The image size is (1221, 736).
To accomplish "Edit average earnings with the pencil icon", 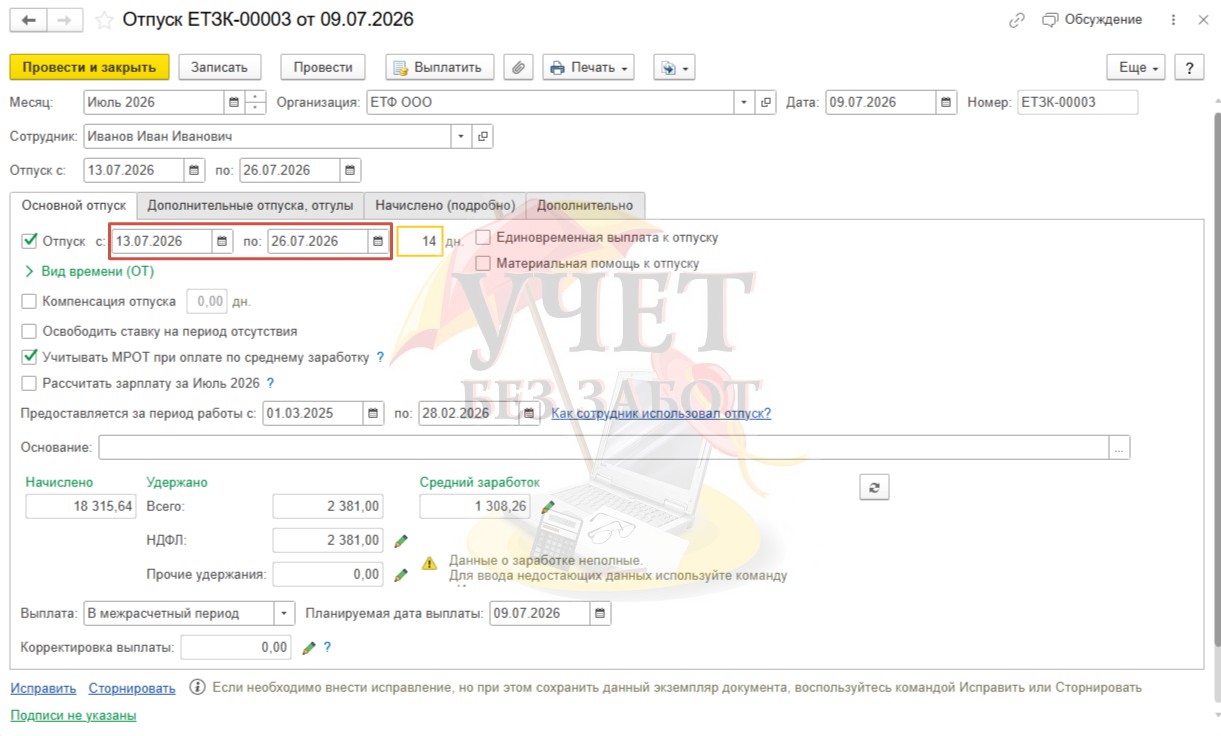I will click(x=548, y=507).
